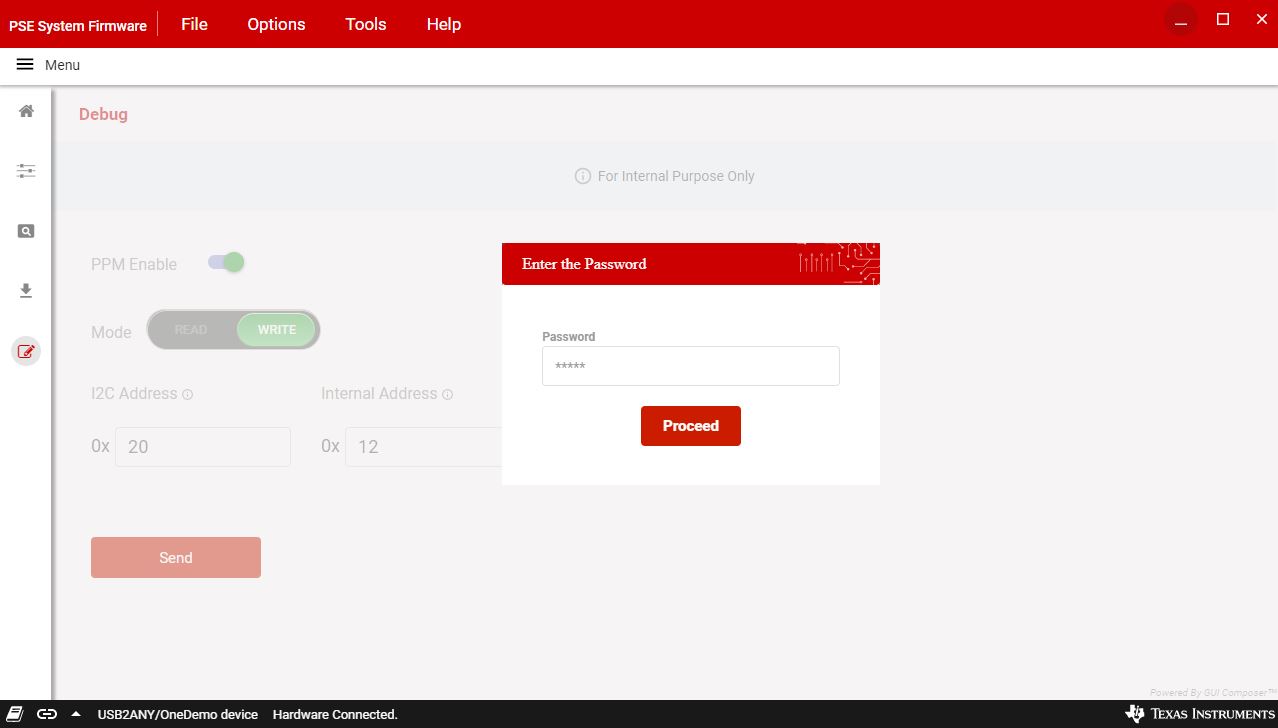Select the Debug edit sidebar icon

(26, 351)
